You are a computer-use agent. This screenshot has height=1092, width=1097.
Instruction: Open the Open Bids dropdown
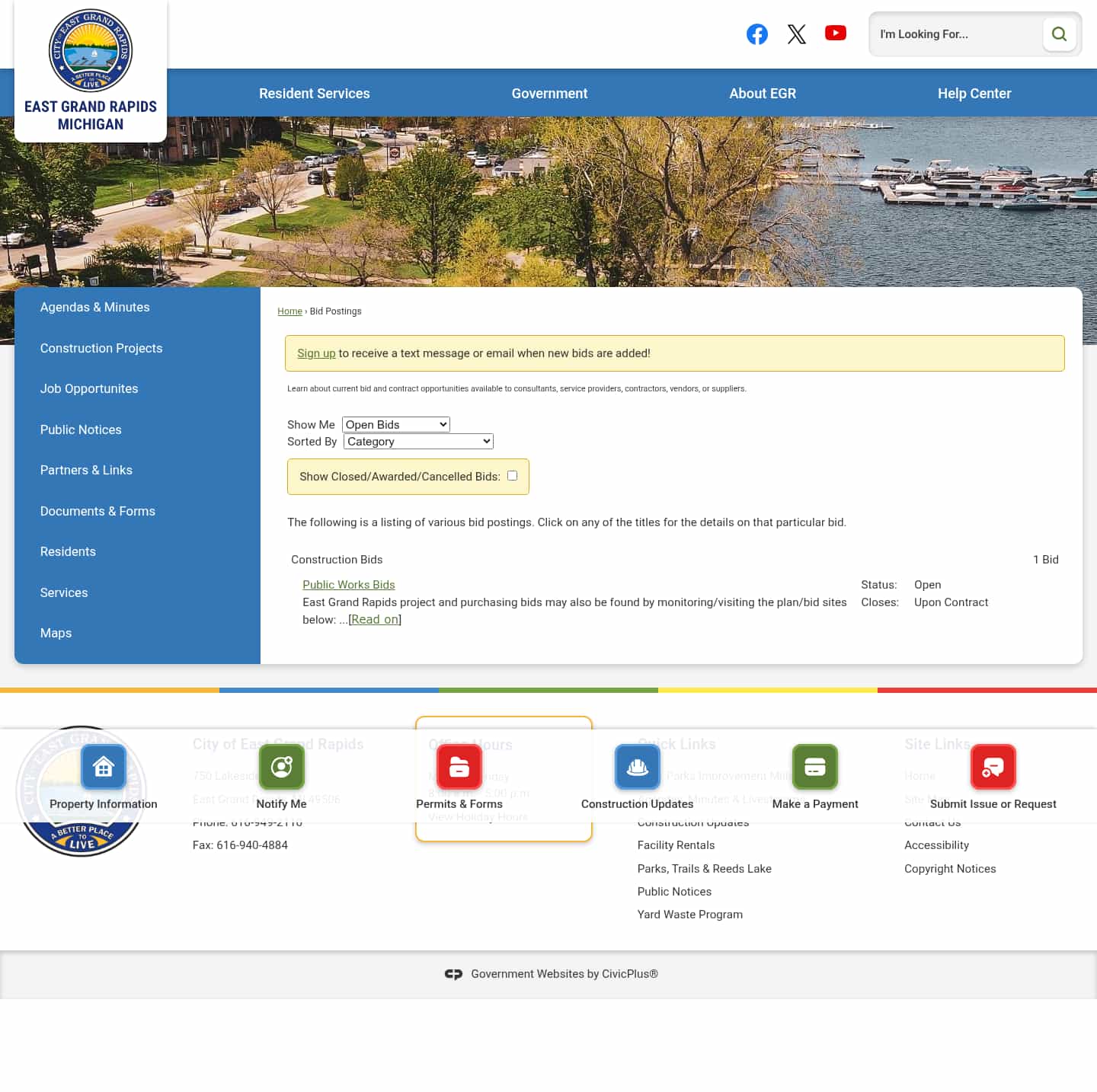click(x=395, y=424)
